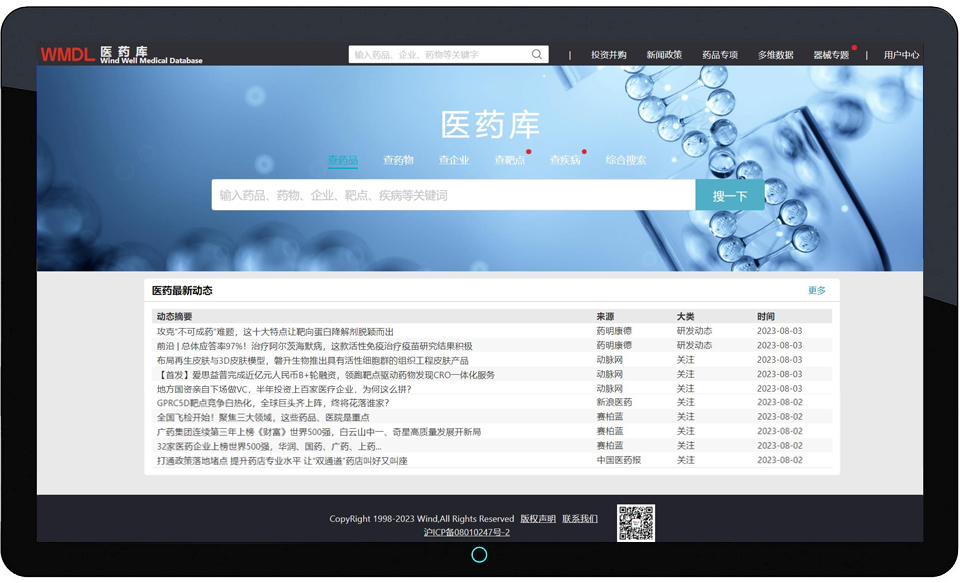
Task: Open the 投资并购 menu
Action: 608,55
